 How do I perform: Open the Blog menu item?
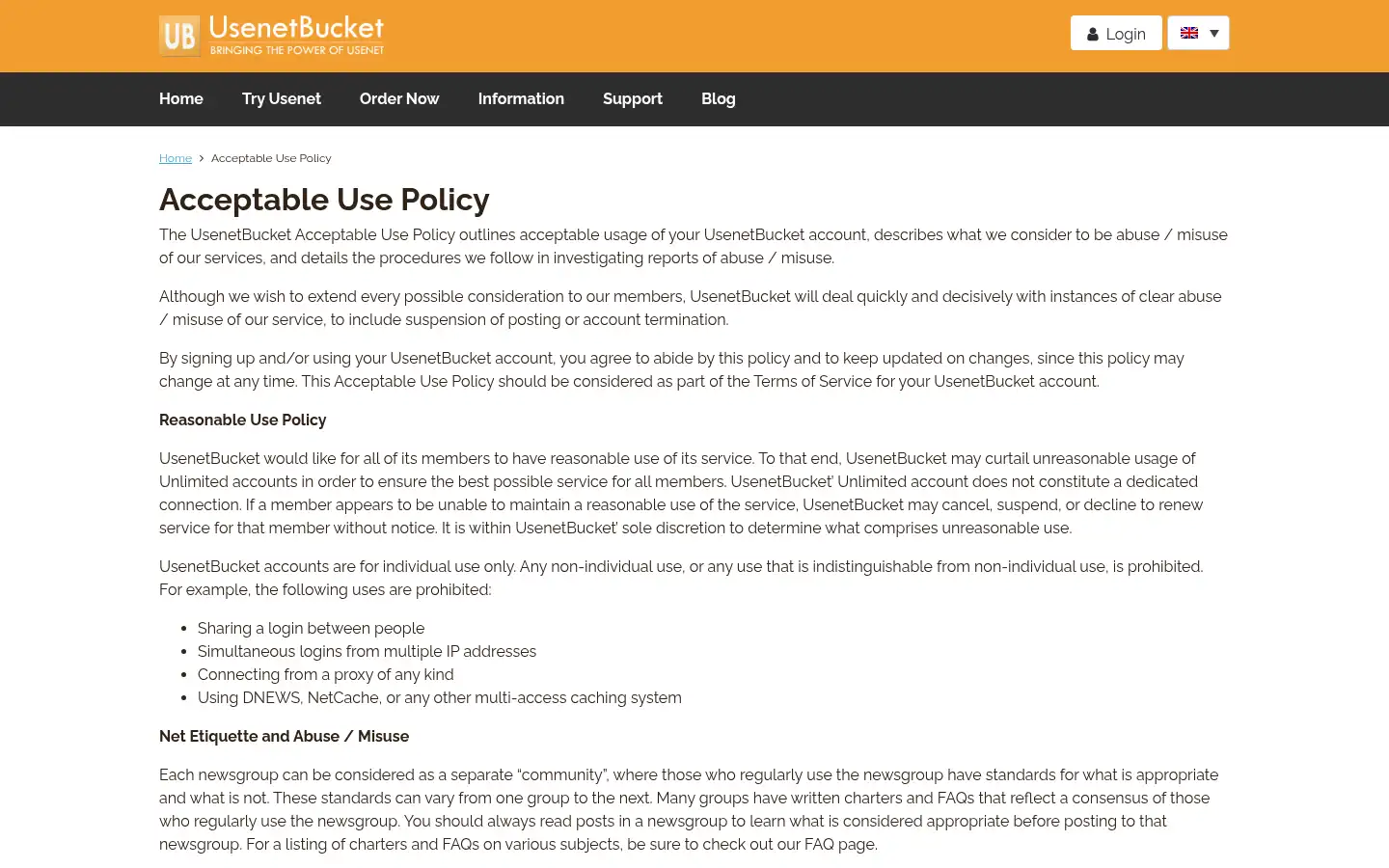(719, 98)
